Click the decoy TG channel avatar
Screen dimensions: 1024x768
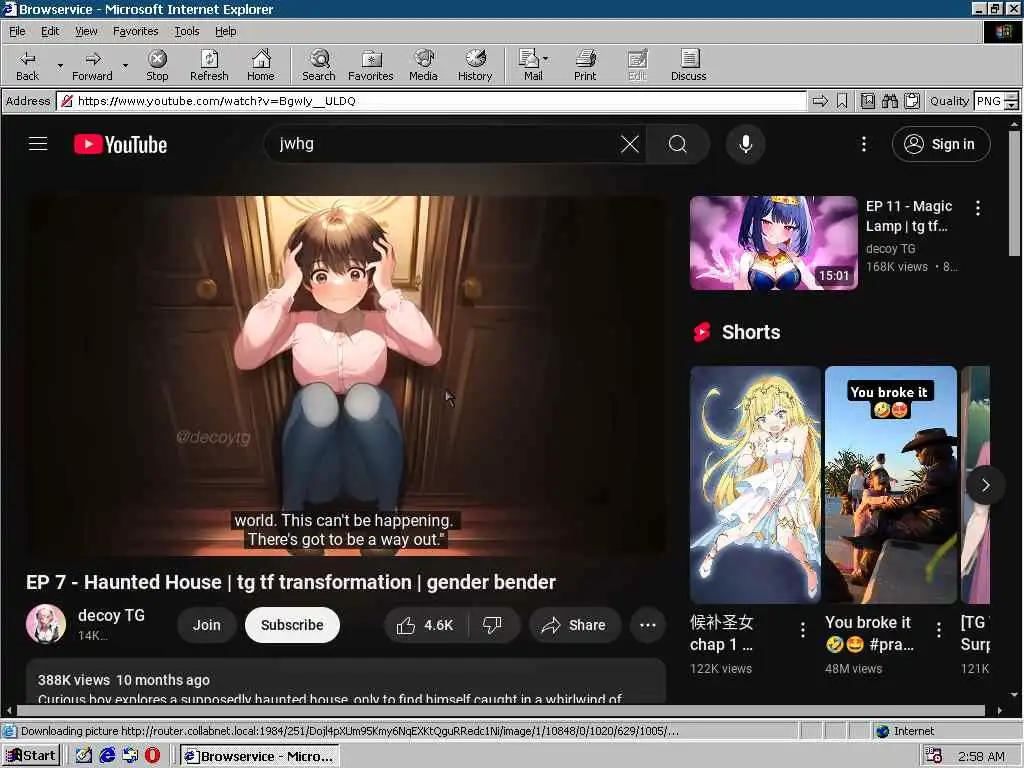pos(46,624)
